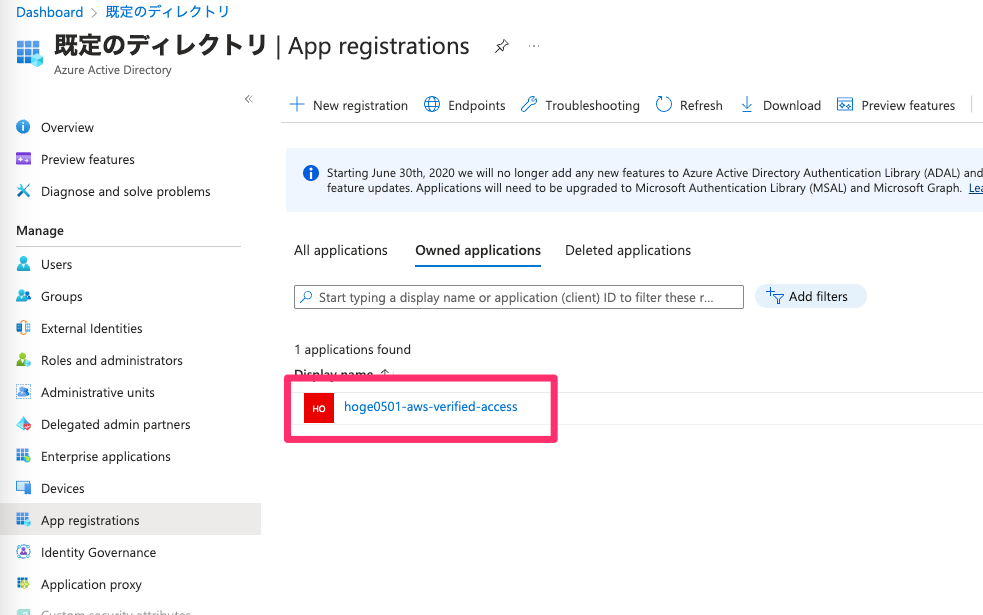The height and width of the screenshot is (615, 983).
Task: Pin the App registrations blade
Action: [502, 46]
